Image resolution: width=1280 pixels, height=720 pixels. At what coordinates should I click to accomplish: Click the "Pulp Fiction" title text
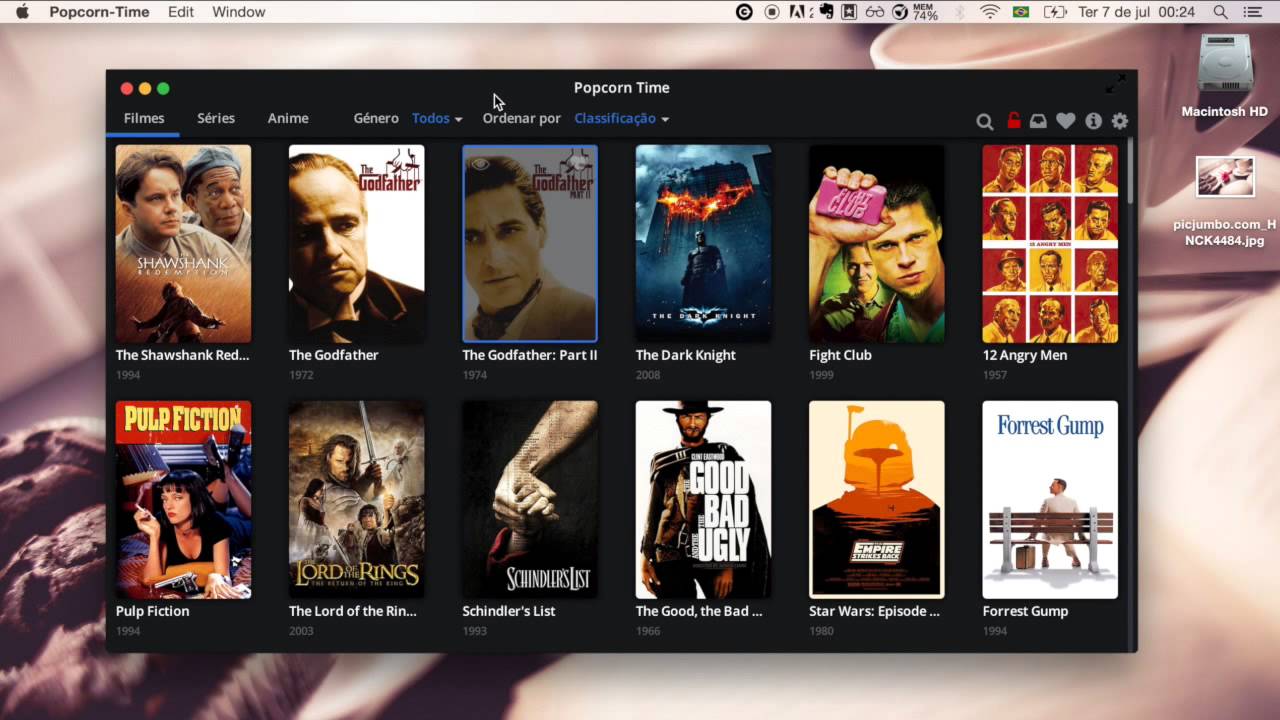click(x=152, y=611)
